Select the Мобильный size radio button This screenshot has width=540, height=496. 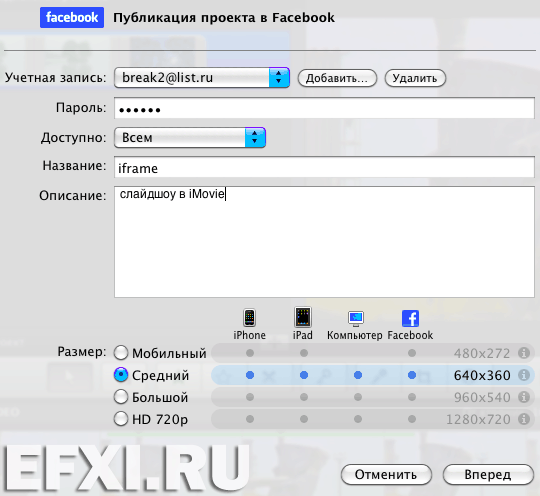pyautogui.click(x=121, y=353)
